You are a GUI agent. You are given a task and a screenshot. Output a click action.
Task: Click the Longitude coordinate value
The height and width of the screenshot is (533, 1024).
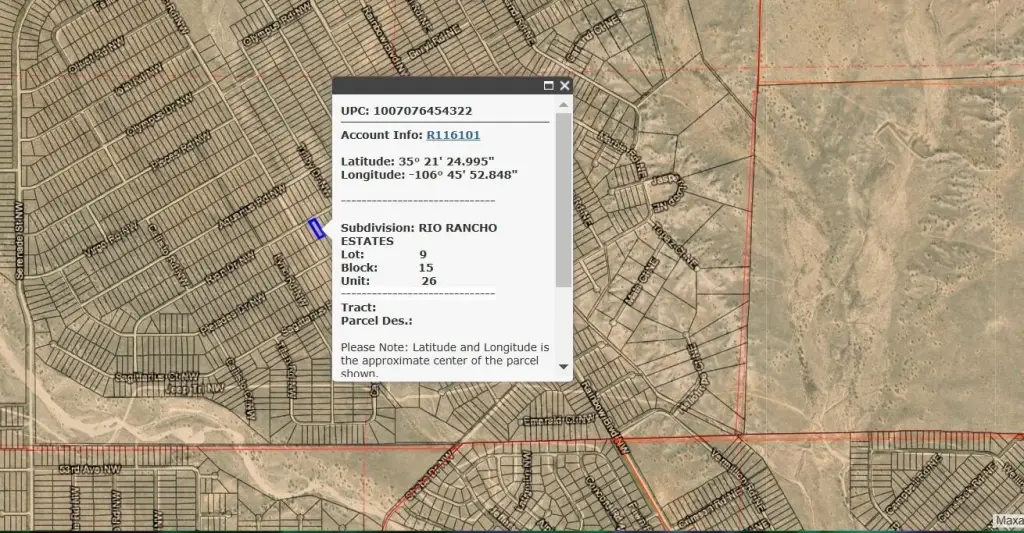click(x=465, y=175)
